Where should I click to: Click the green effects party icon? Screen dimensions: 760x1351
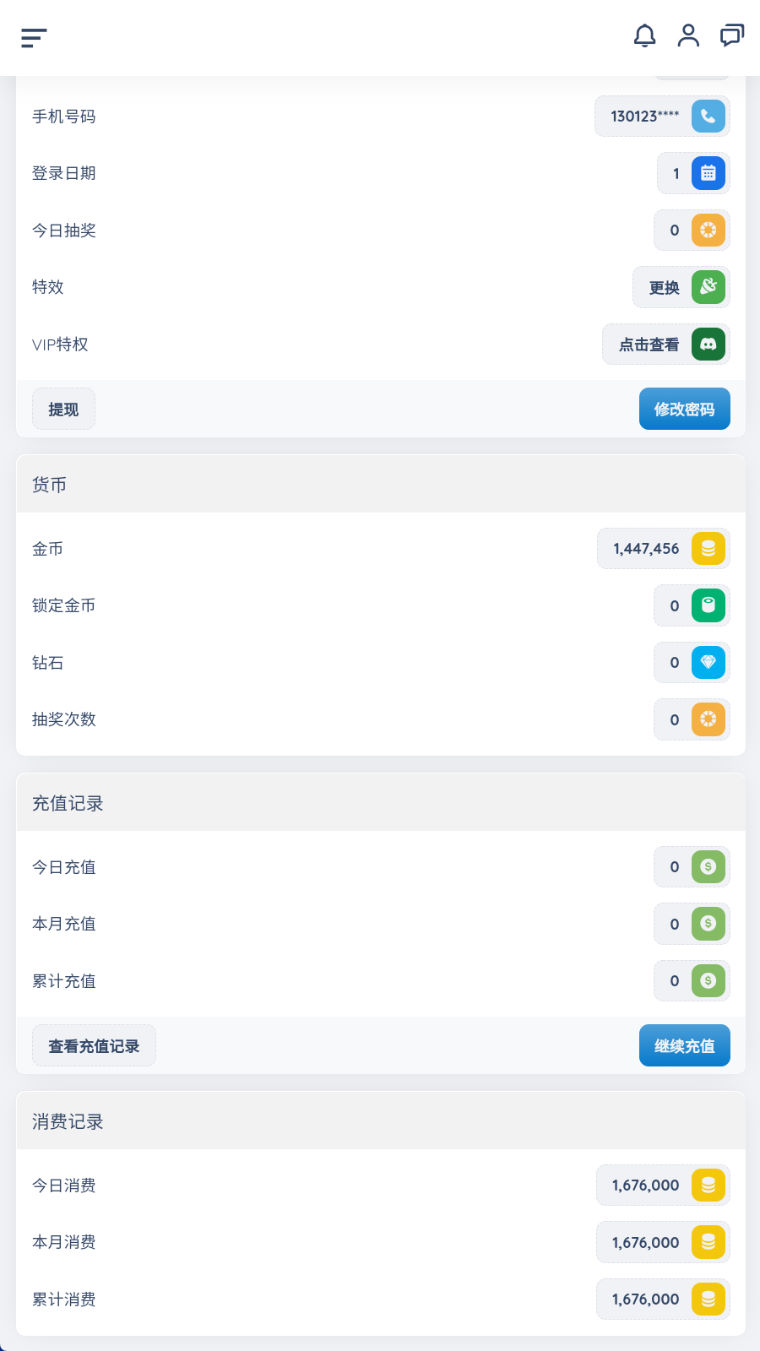[x=708, y=287]
